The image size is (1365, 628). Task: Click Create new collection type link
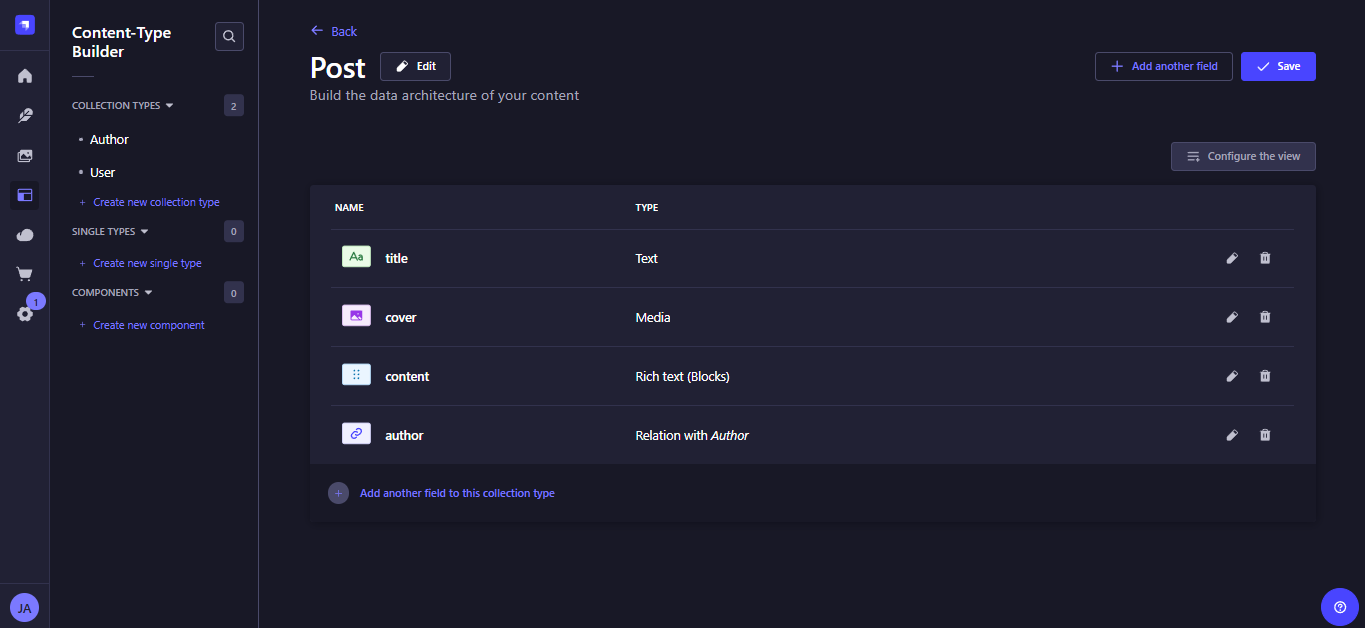tap(156, 202)
